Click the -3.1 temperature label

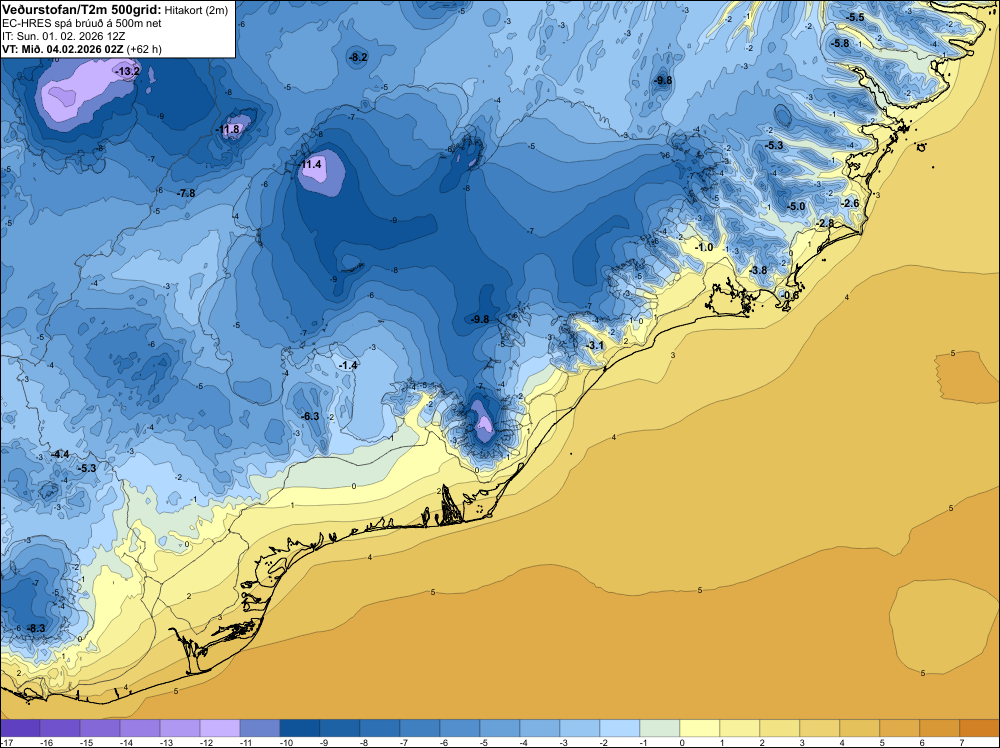(x=594, y=345)
